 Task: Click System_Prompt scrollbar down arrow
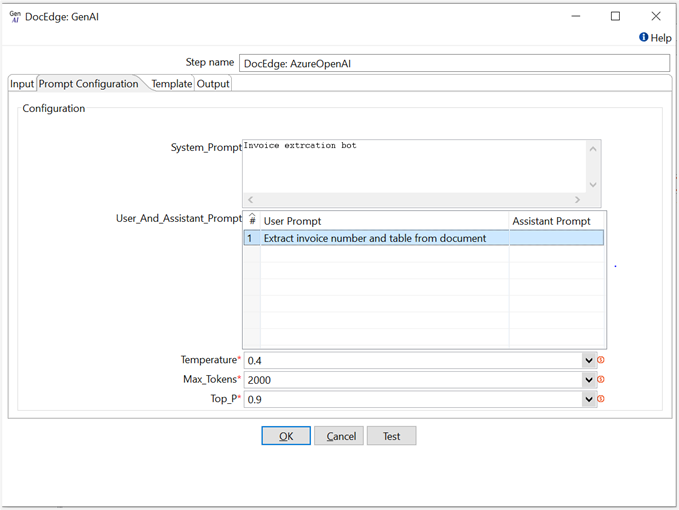(x=593, y=184)
